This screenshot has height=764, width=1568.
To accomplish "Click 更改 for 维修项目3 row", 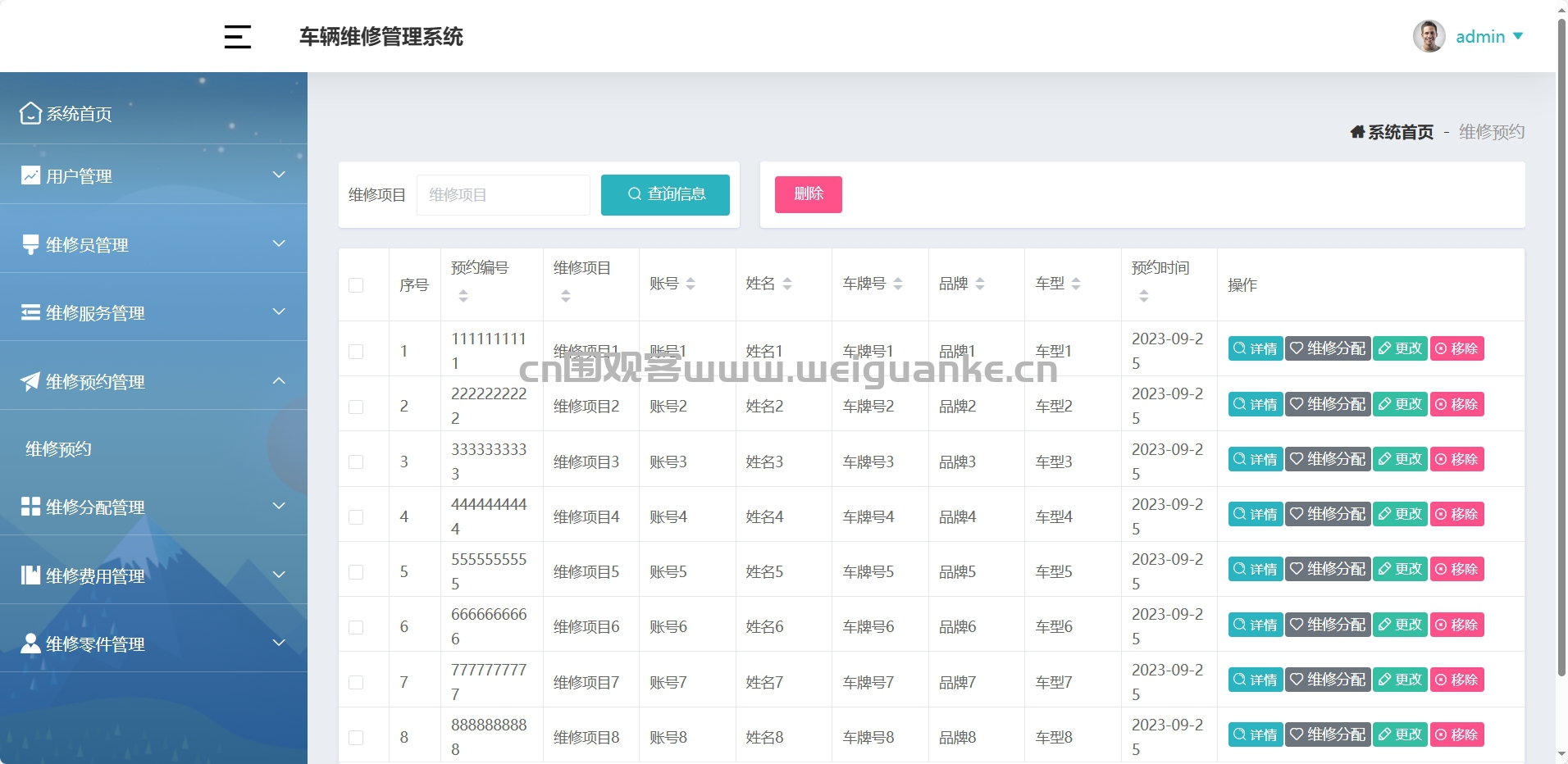I will click(1401, 459).
